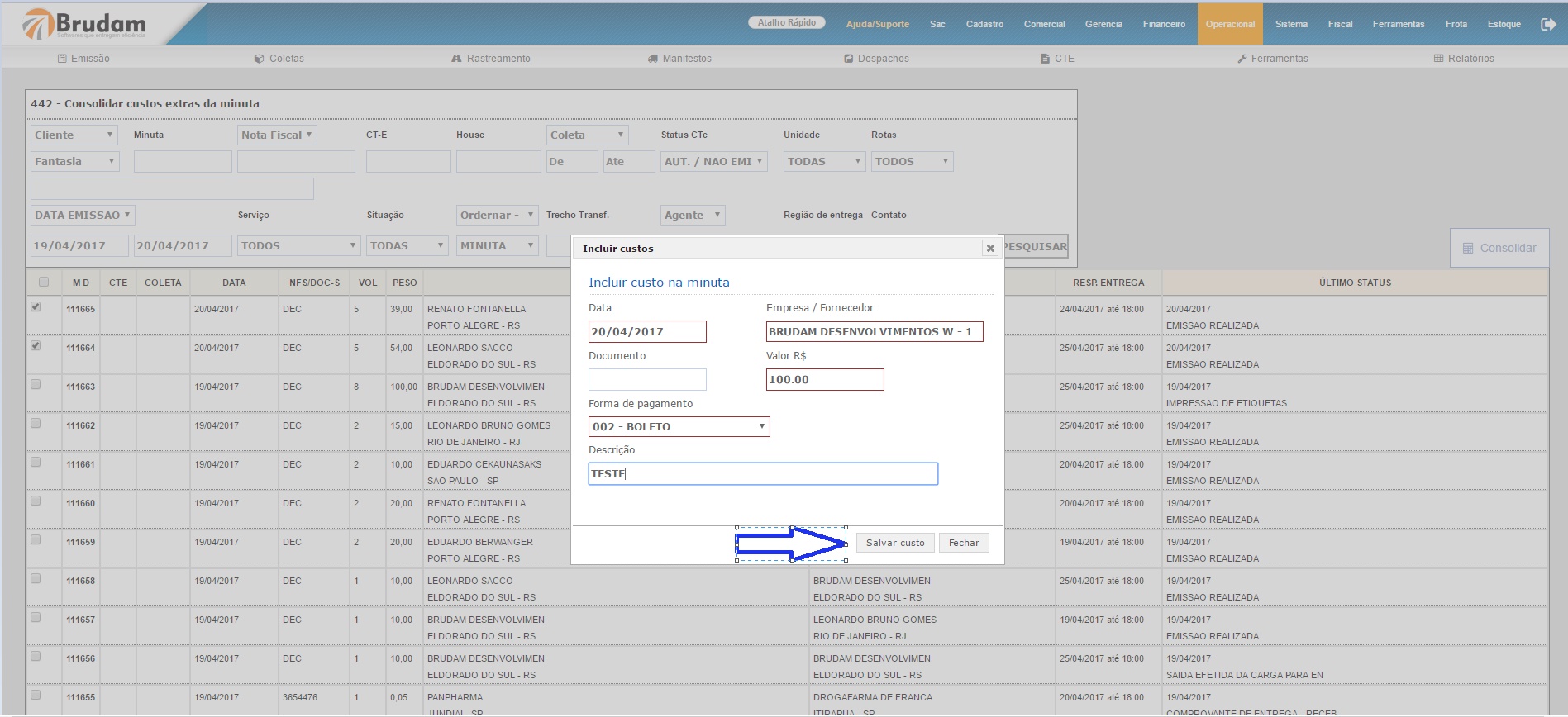Screen dimensions: 1568x717
Task: Open Rastreamento with the road icon
Action: (x=456, y=59)
